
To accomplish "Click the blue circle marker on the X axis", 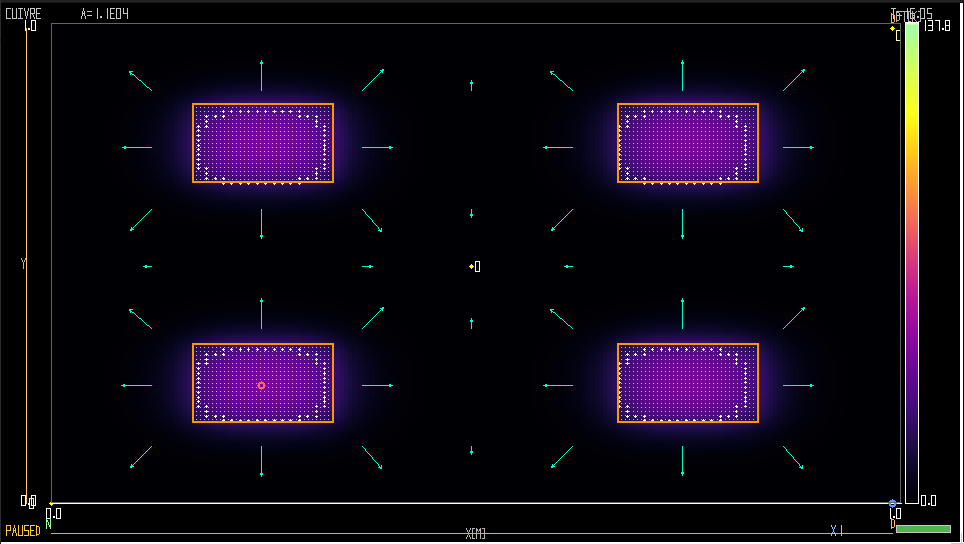I will 892,503.
